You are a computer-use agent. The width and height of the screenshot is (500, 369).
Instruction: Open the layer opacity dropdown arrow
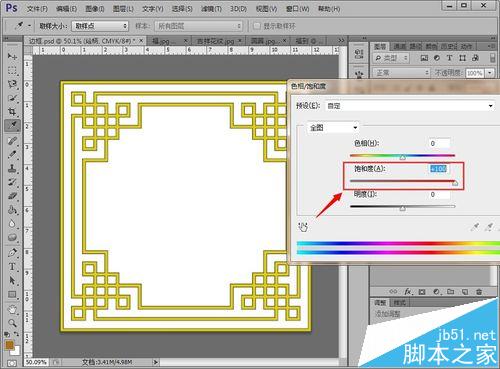490,73
